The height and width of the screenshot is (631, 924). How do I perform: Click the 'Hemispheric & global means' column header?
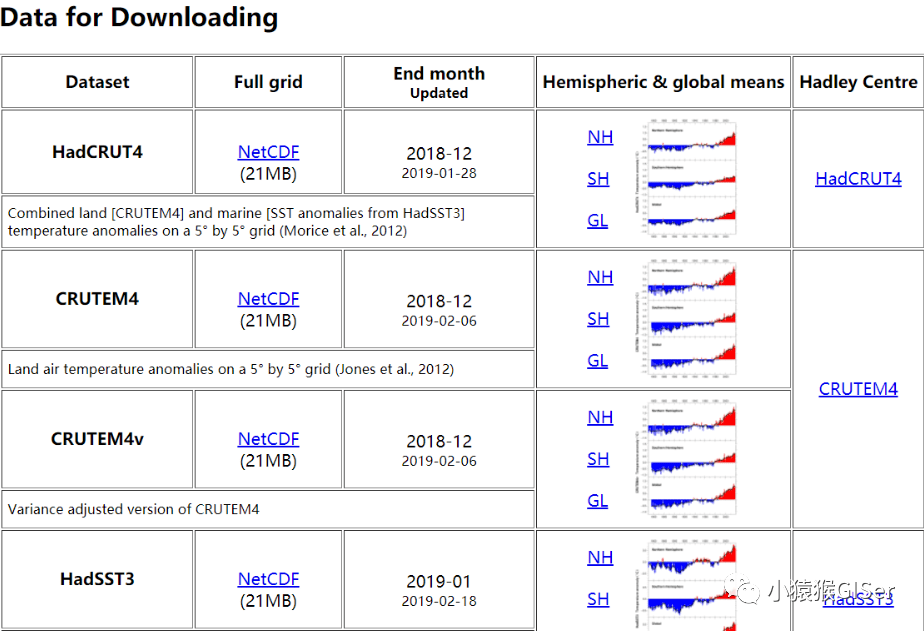point(664,82)
